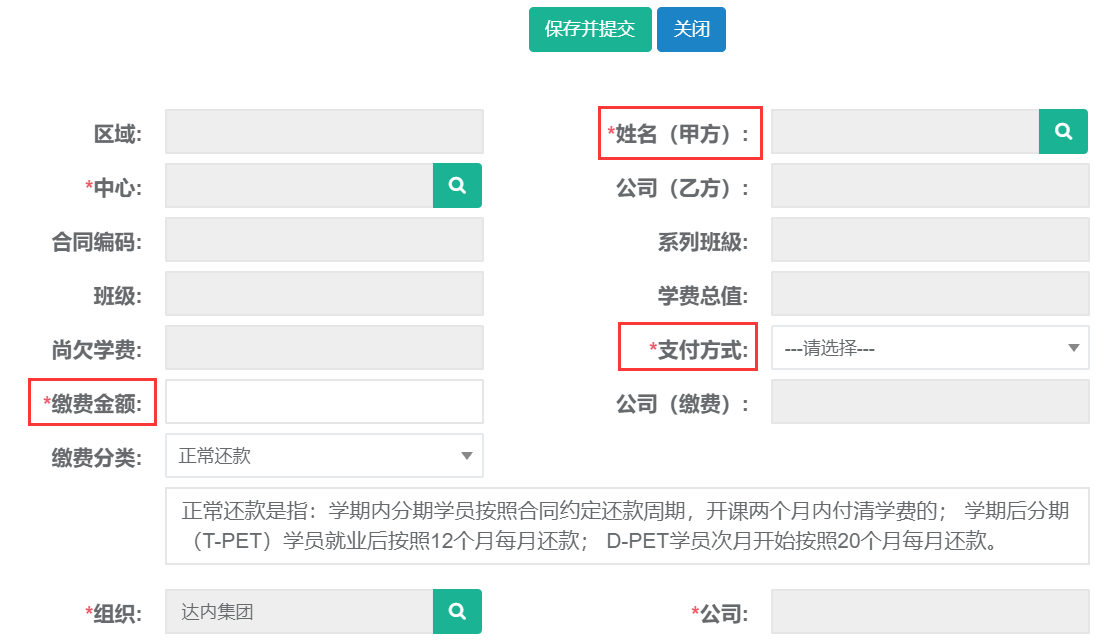Click the 合同编码 field
This screenshot has height=641, width=1111.
[324, 240]
